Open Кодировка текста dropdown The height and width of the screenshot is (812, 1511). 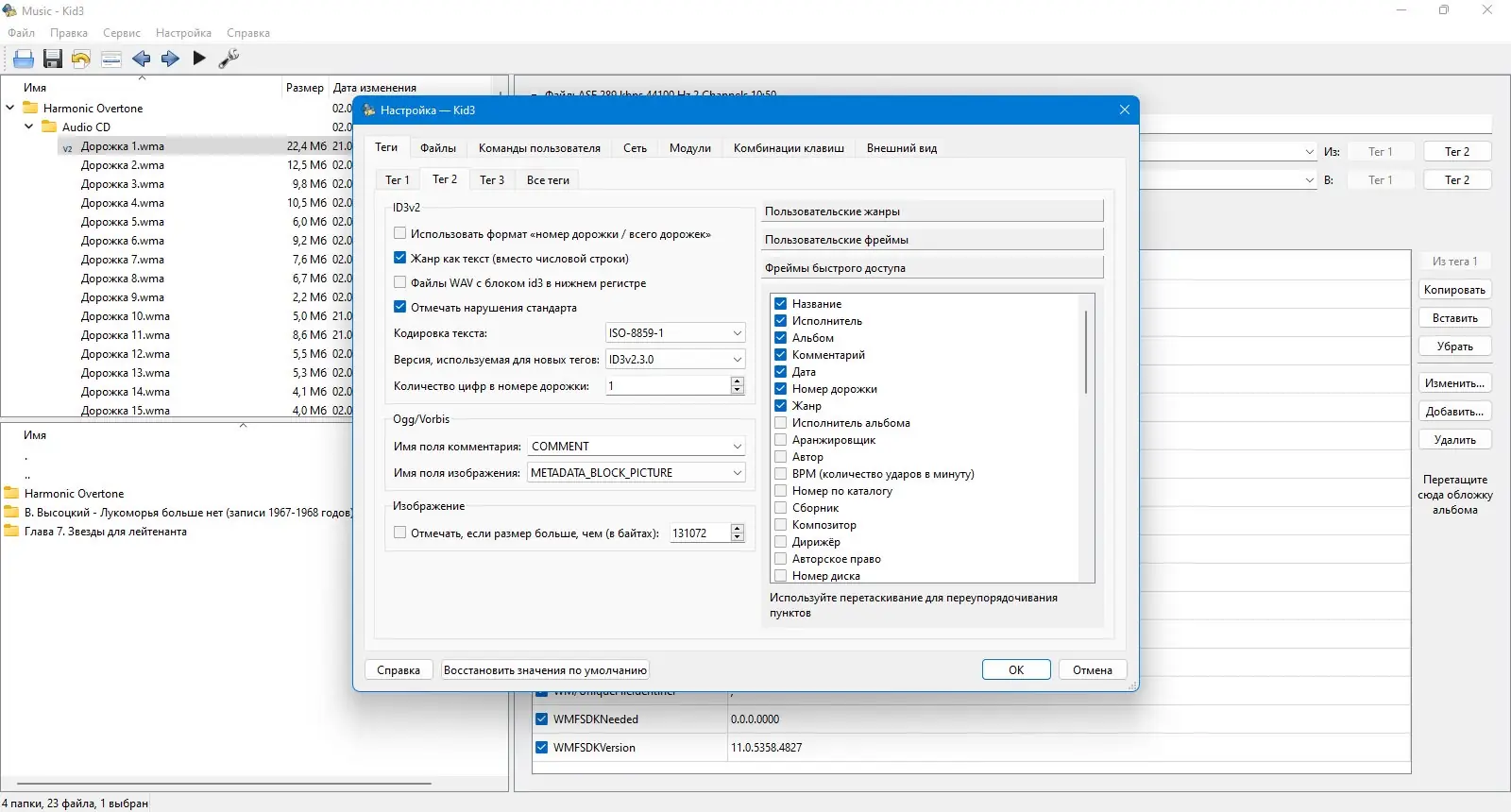(x=675, y=332)
